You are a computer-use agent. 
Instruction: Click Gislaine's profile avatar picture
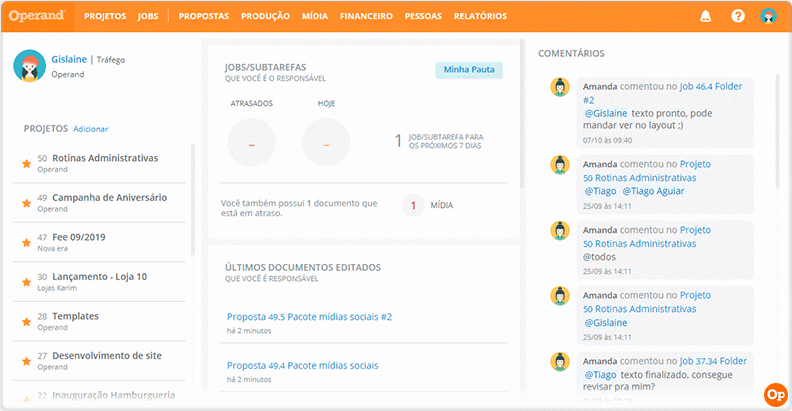tap(30, 66)
